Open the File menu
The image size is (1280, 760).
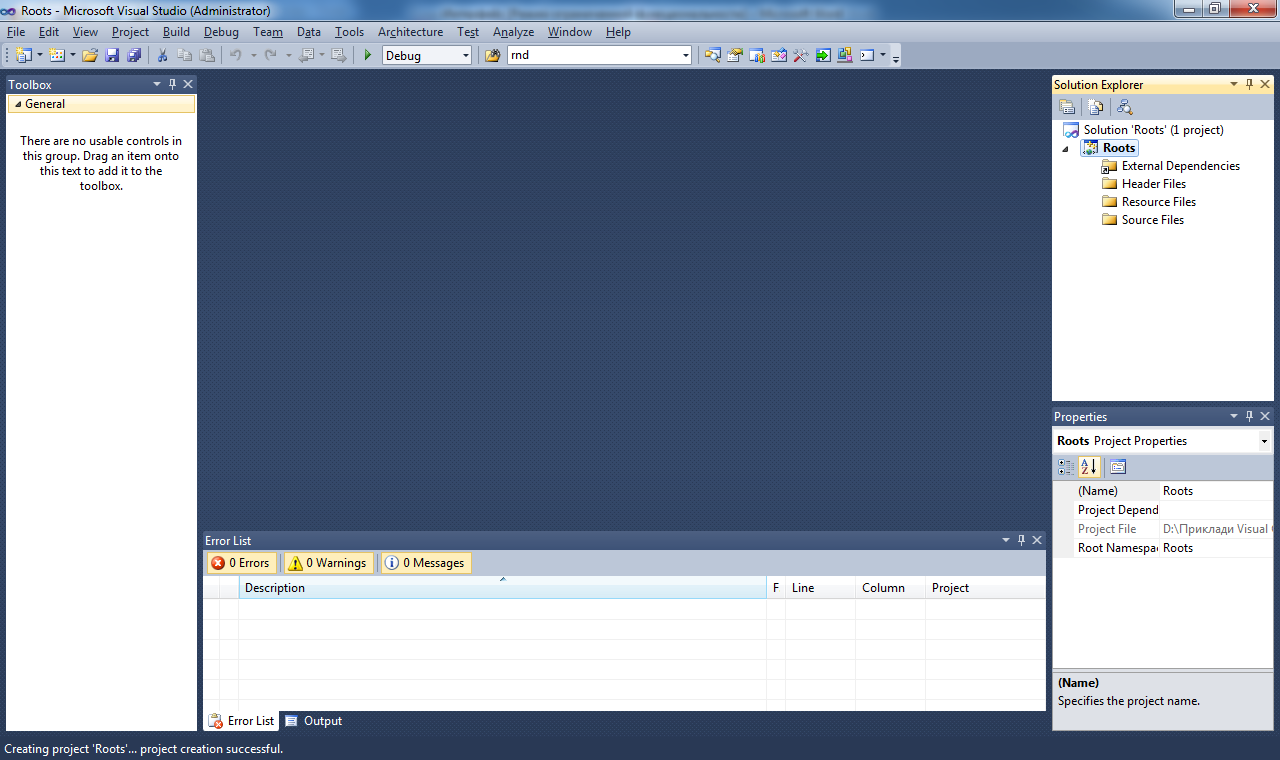(16, 32)
